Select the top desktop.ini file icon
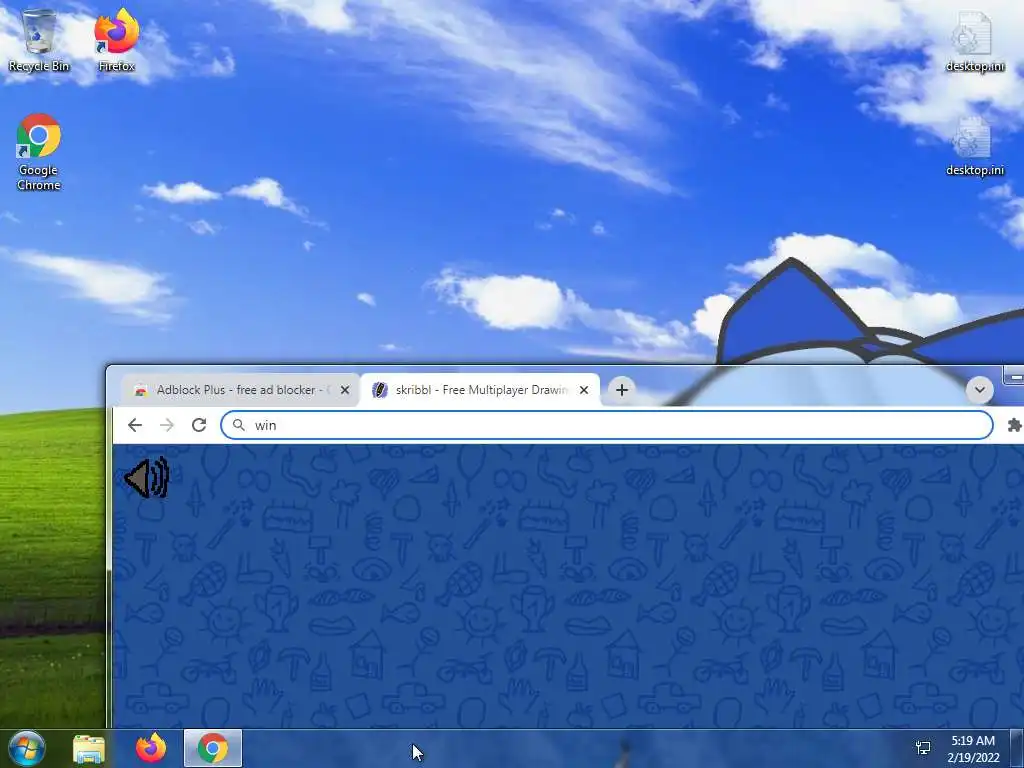Image resolution: width=1024 pixels, height=768 pixels. (974, 40)
